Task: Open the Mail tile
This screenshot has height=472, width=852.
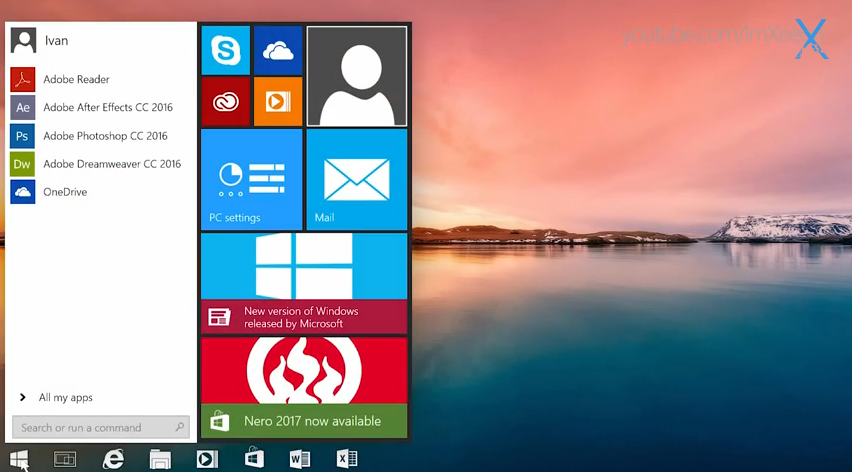Action: (356, 179)
